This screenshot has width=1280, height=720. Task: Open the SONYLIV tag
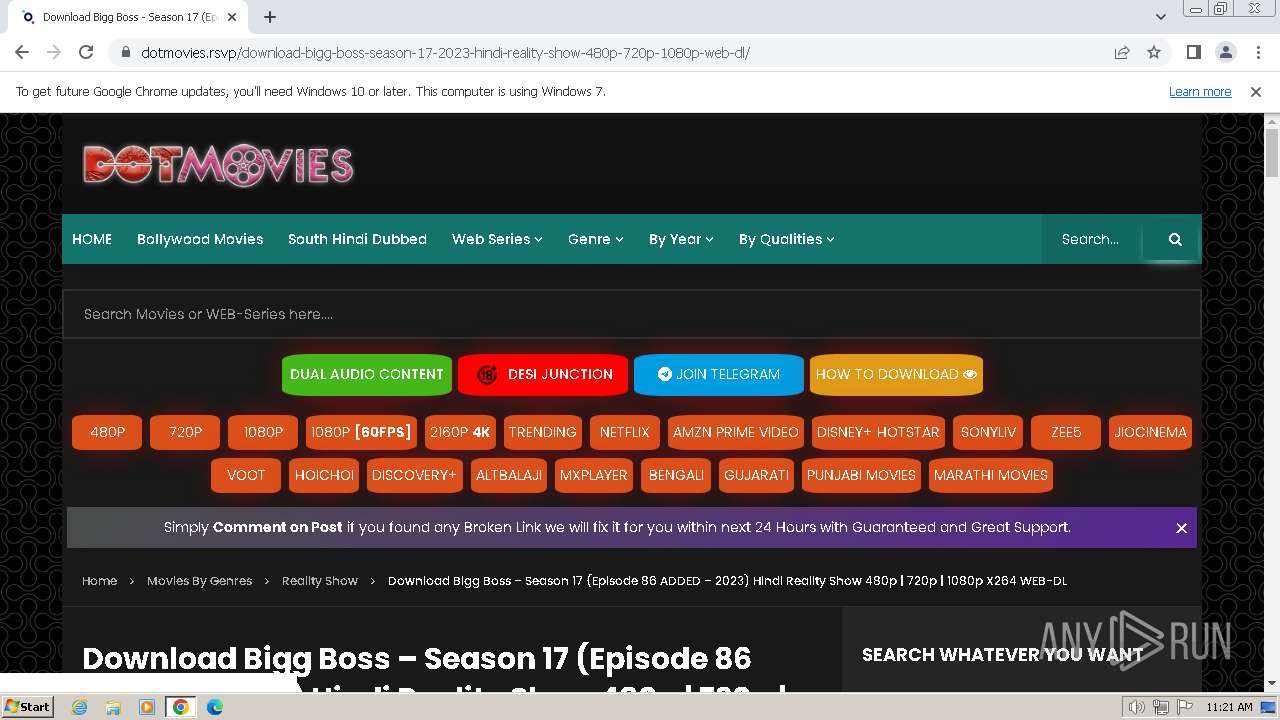(x=988, y=432)
